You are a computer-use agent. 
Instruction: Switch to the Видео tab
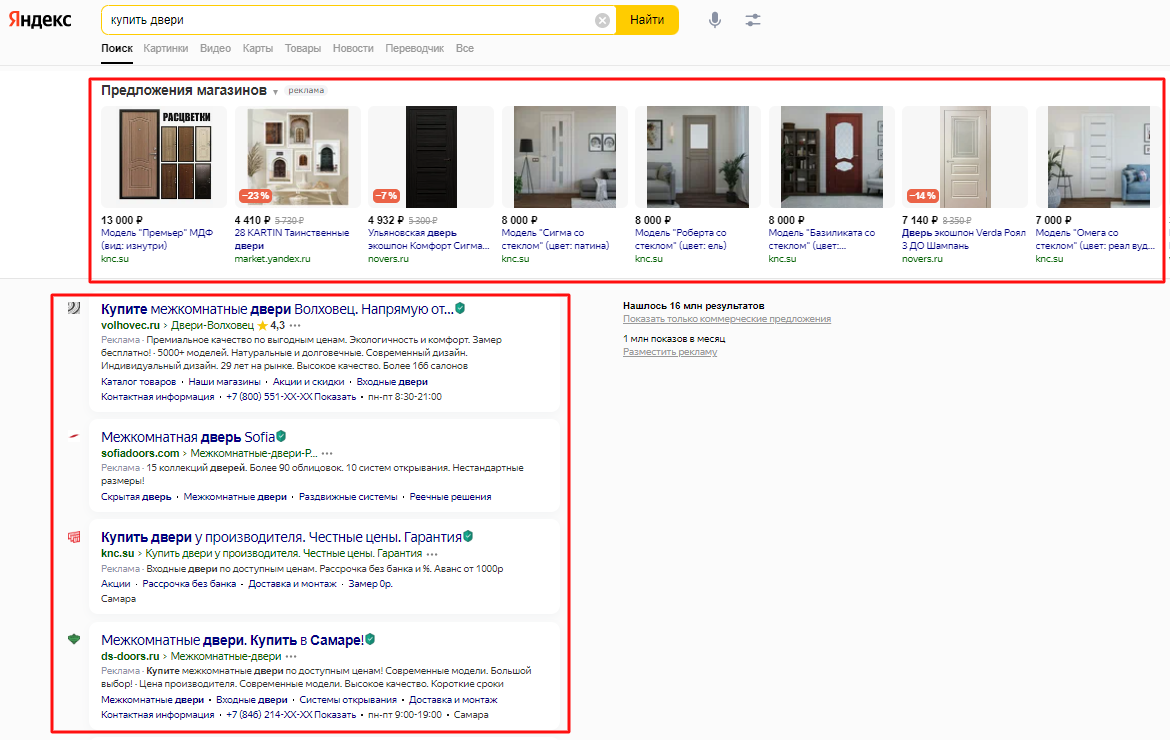(x=215, y=48)
